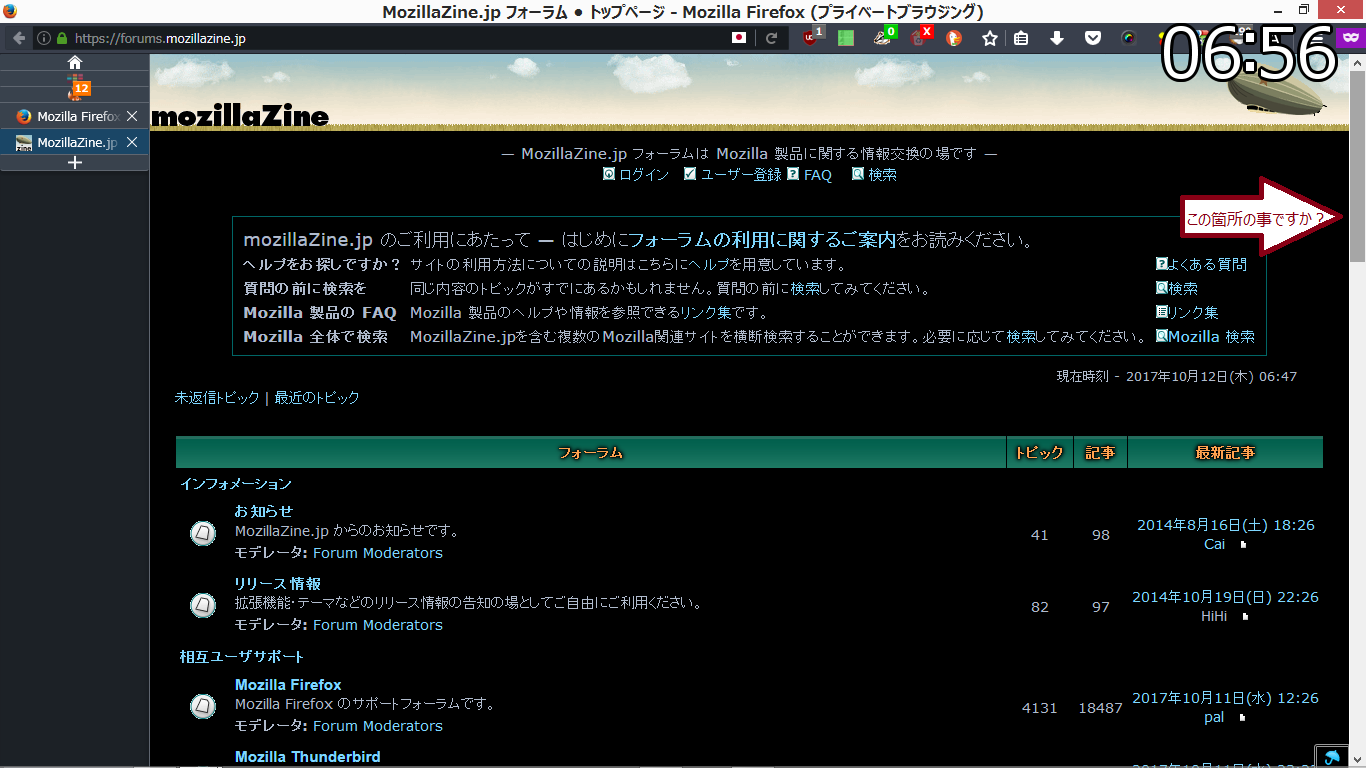
Task: Open the ログイン link
Action: [x=644, y=174]
